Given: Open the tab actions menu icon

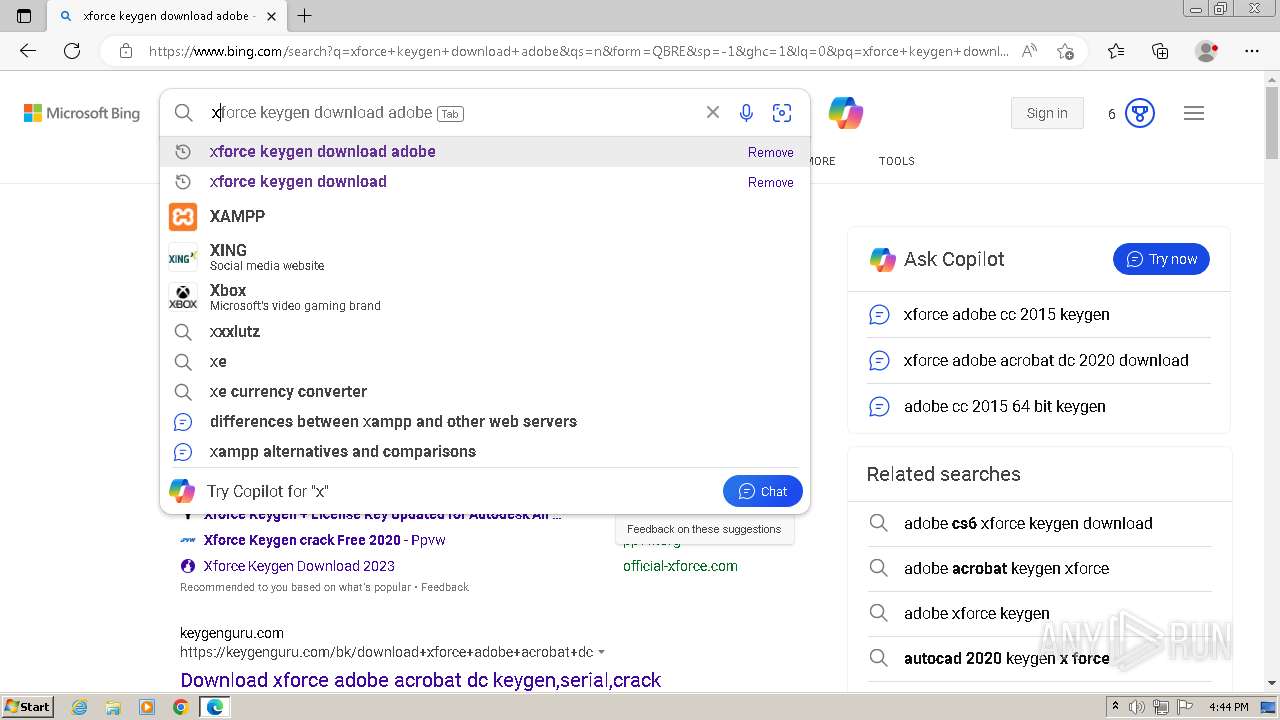Looking at the screenshot, I should coord(24,16).
